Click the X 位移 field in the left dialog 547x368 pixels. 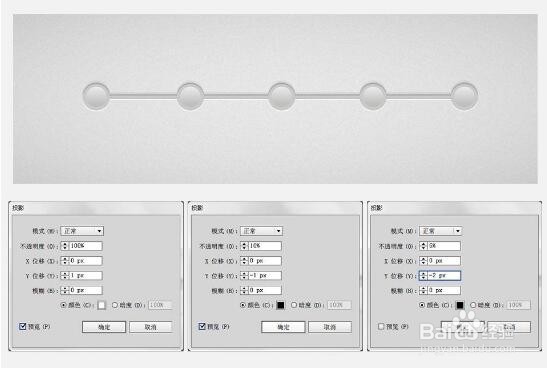(x=85, y=261)
